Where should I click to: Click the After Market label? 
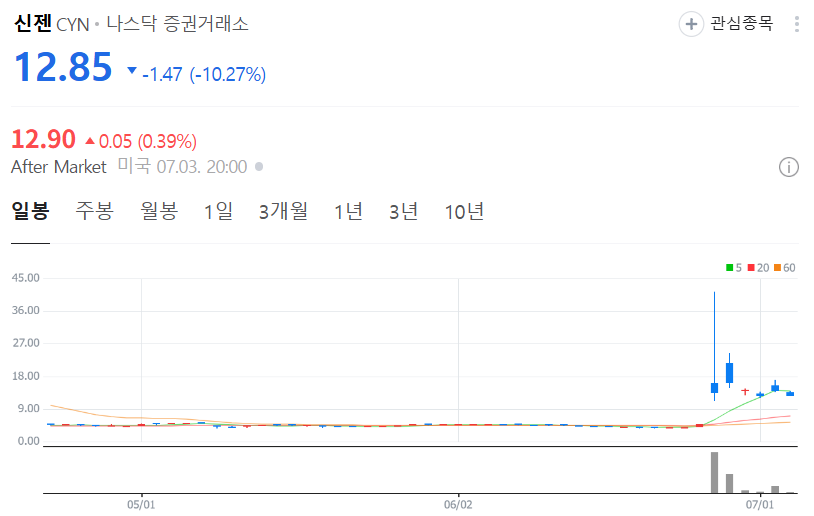pyautogui.click(x=59, y=167)
